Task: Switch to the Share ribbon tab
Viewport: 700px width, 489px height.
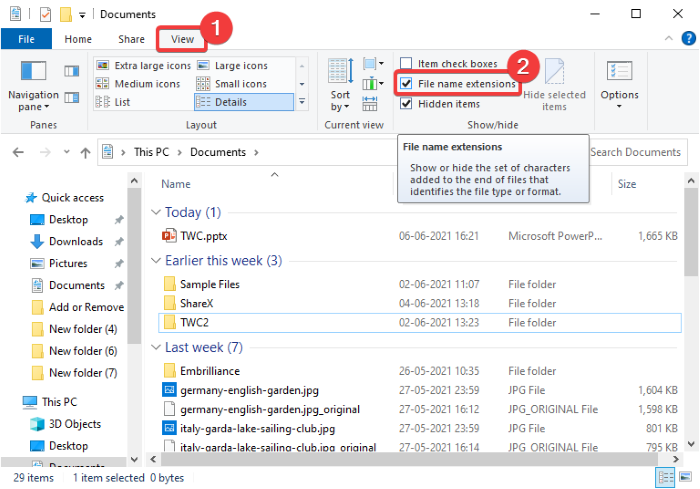Action: 131,39
